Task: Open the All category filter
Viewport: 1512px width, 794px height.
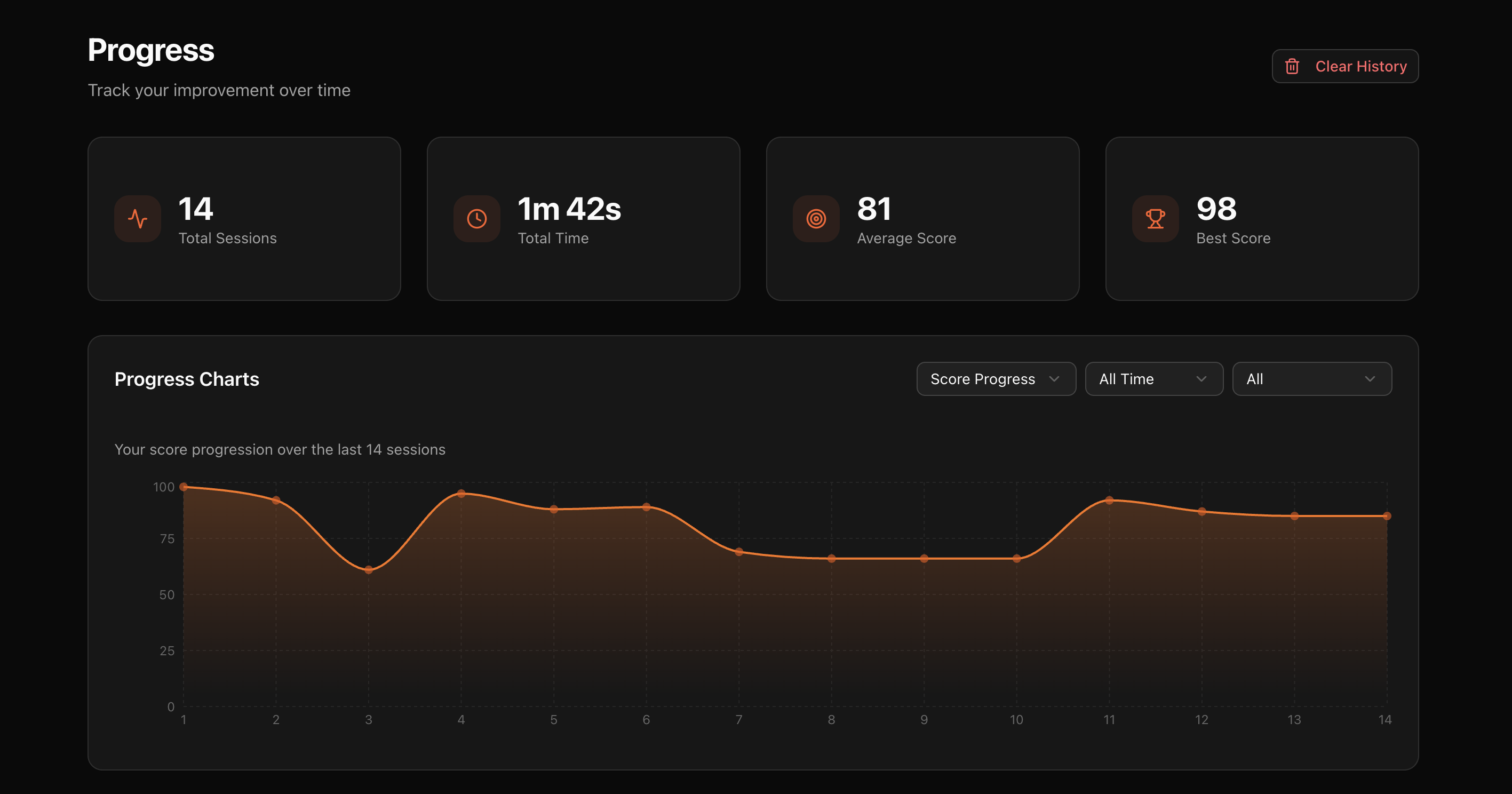Action: [1312, 379]
